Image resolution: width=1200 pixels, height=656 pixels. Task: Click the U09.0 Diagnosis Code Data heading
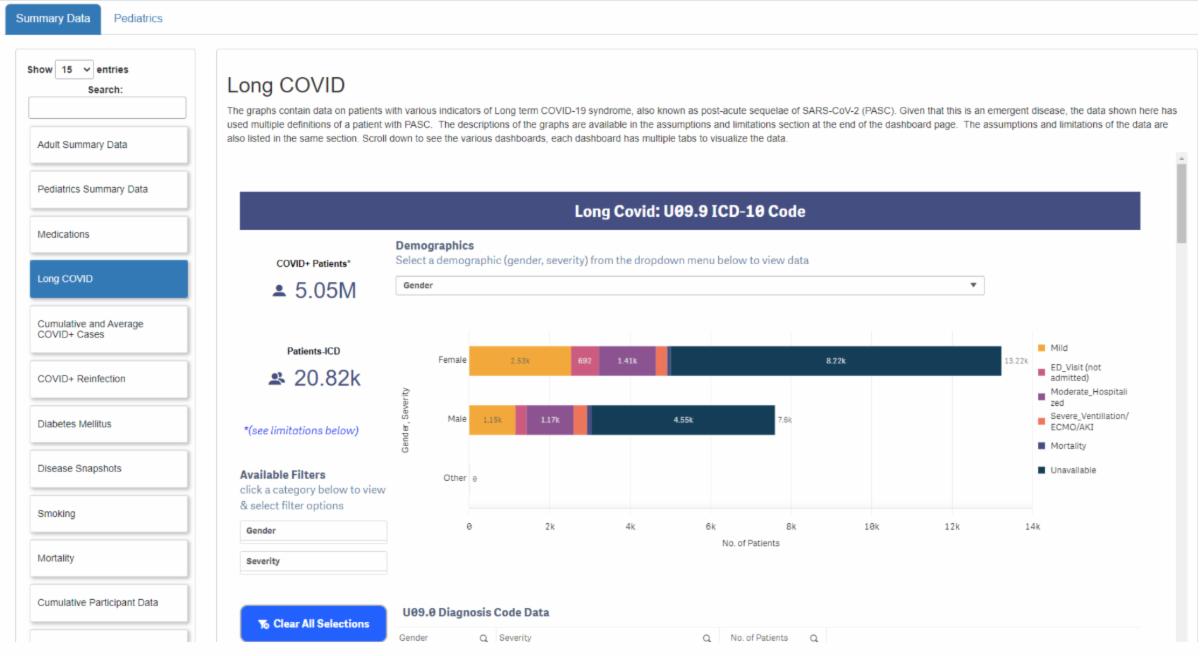476,612
